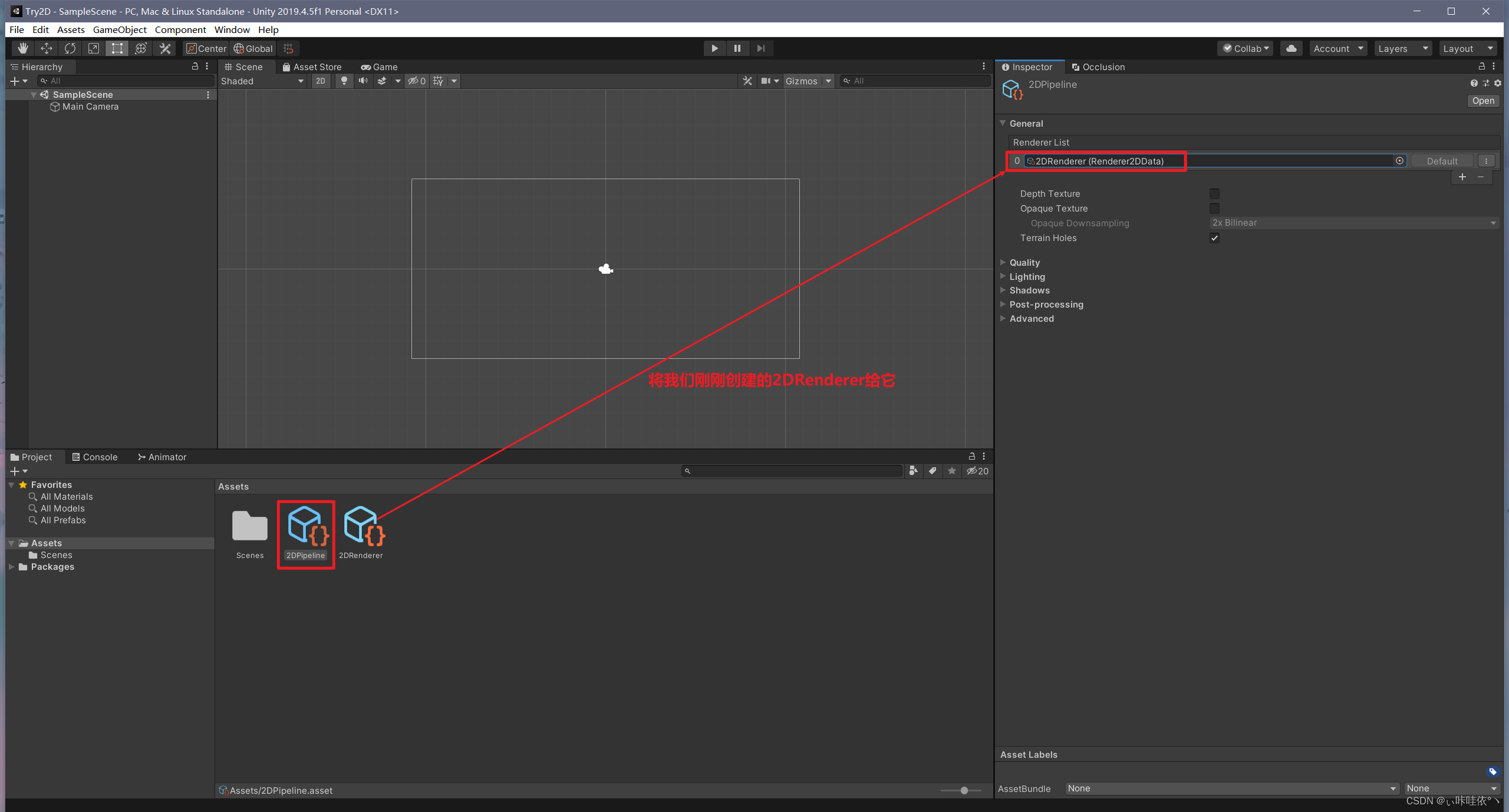Toggle the Opaque Texture checkbox

[1214, 208]
